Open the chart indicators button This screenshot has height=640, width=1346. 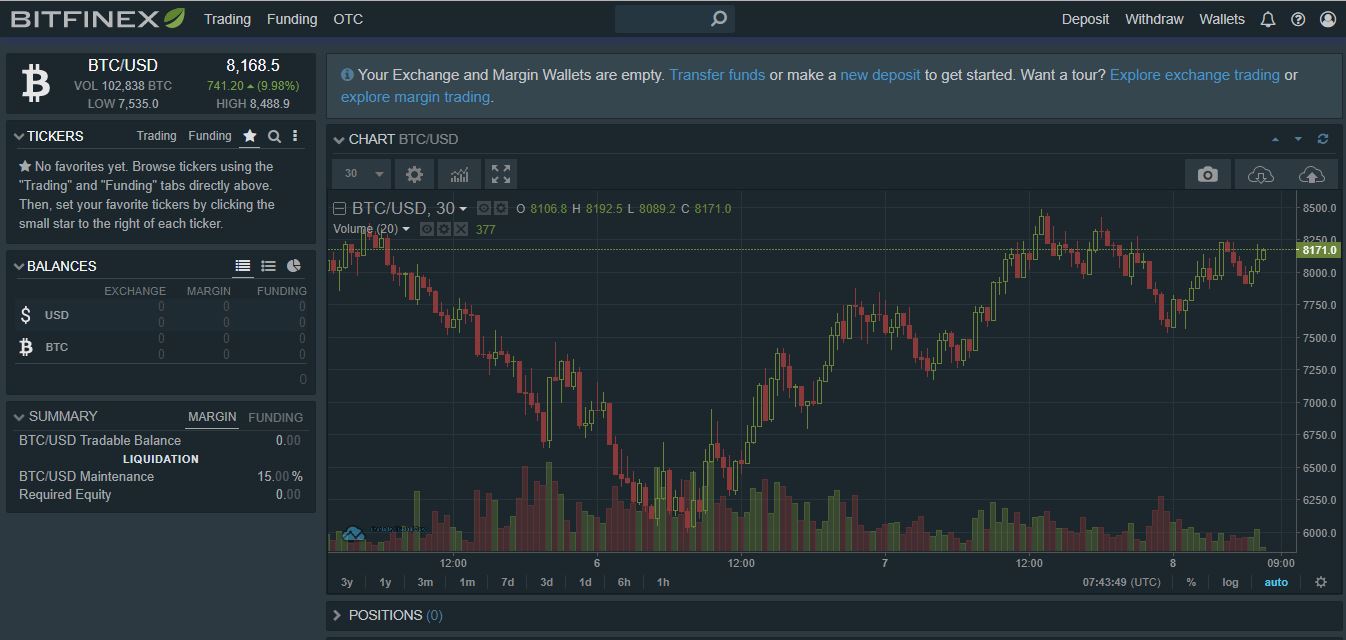(459, 174)
